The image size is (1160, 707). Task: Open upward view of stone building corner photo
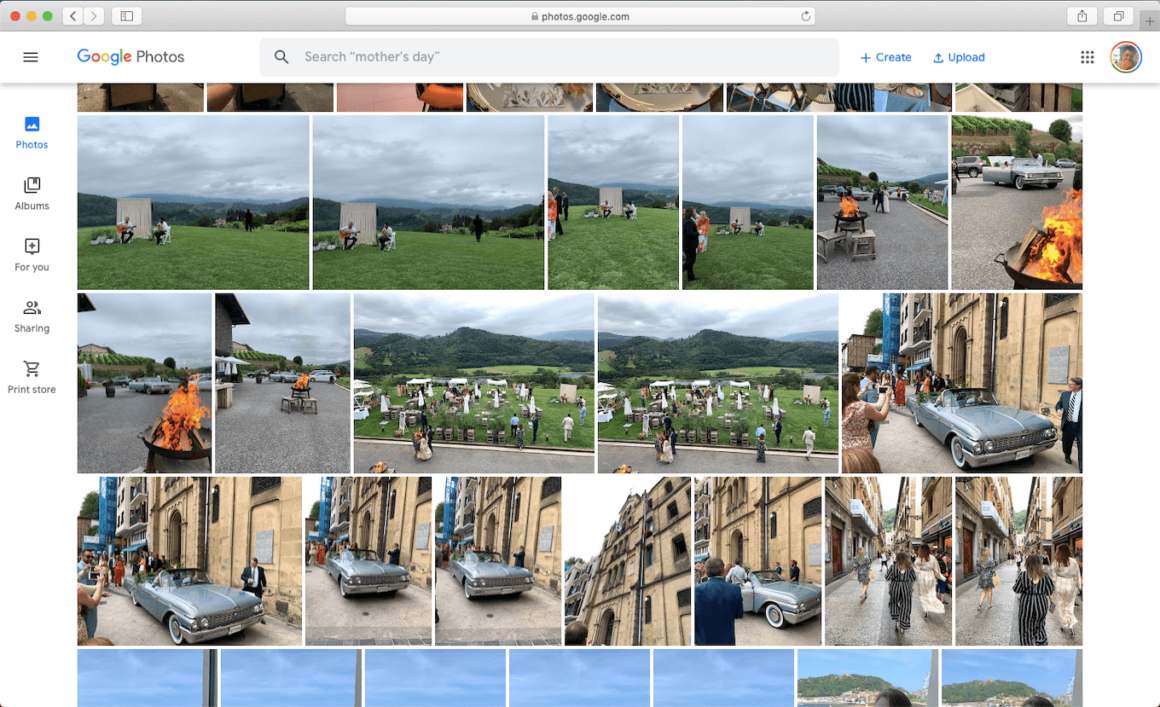[627, 561]
